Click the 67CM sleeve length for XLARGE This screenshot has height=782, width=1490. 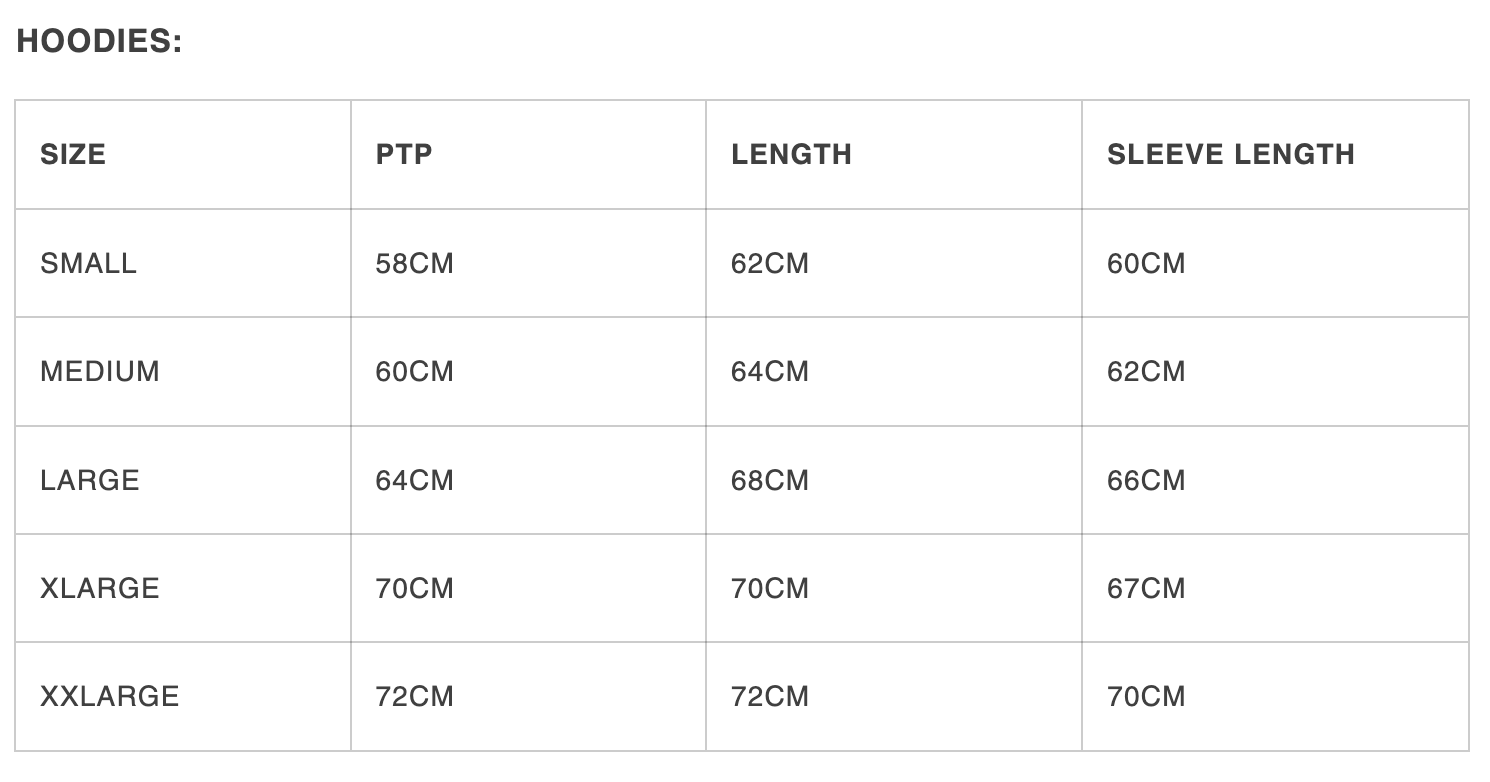point(1146,588)
